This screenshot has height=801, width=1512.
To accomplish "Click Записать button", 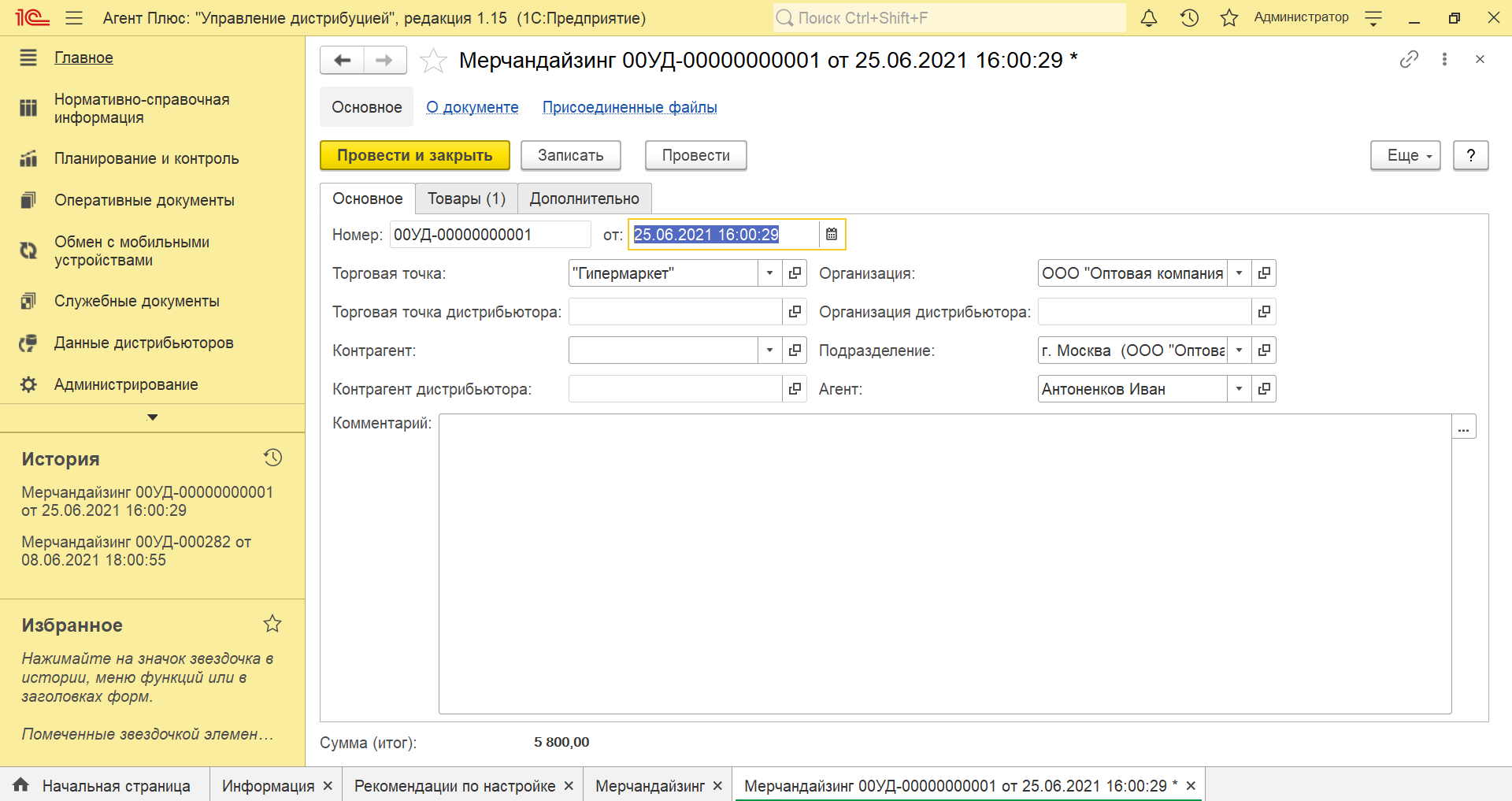I will (x=571, y=155).
